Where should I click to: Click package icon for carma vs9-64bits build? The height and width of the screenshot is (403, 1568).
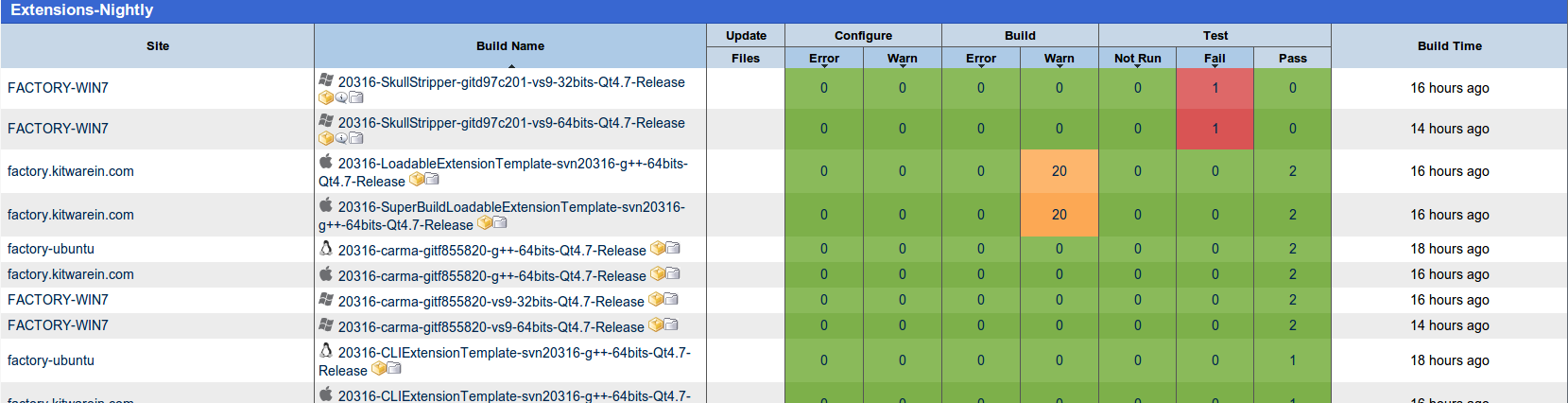656,324
